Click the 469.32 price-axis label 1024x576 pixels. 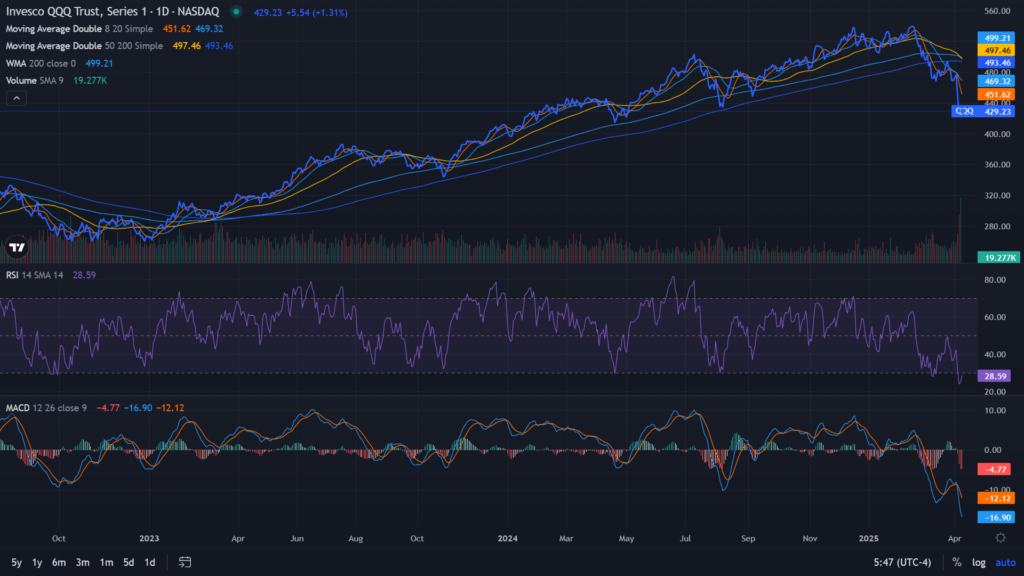tap(997, 81)
